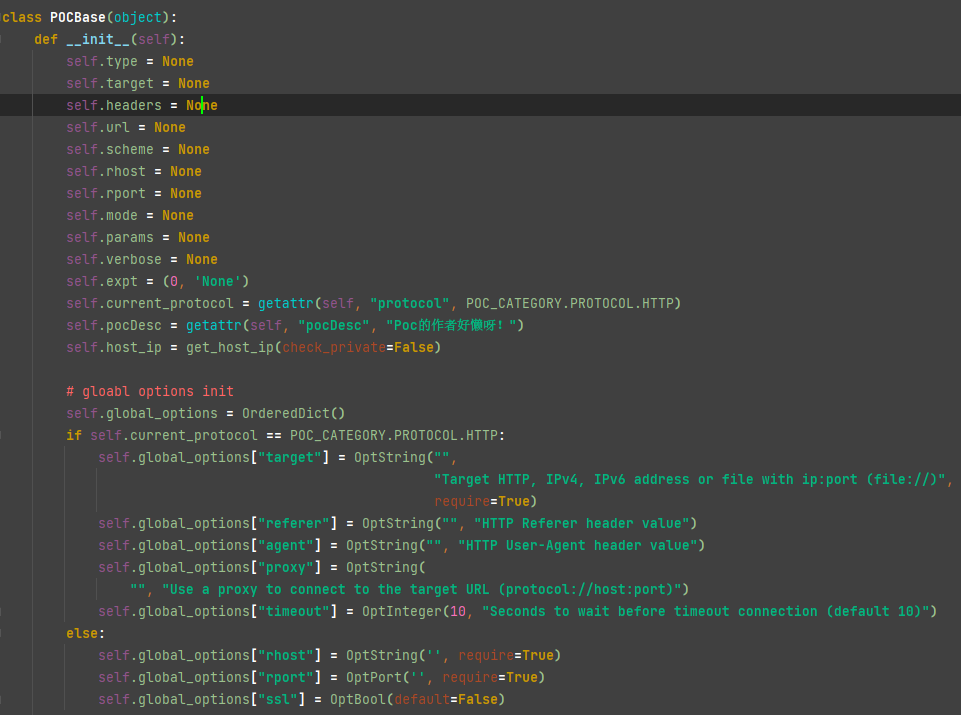Click the "HTTP User-Agent header value" string
The width and height of the screenshot is (961, 715).
pos(577,546)
